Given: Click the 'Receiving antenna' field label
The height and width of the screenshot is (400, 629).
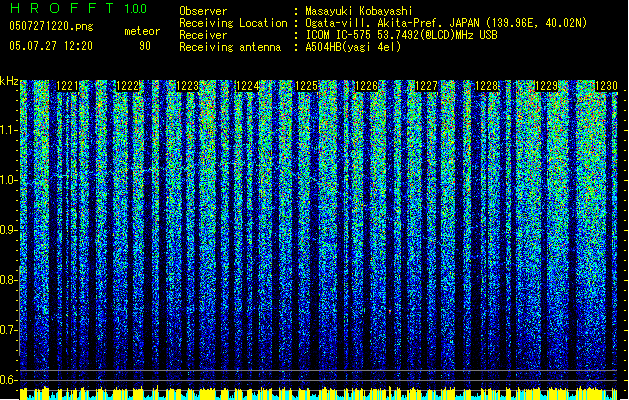Looking at the screenshot, I should pyautogui.click(x=230, y=47).
